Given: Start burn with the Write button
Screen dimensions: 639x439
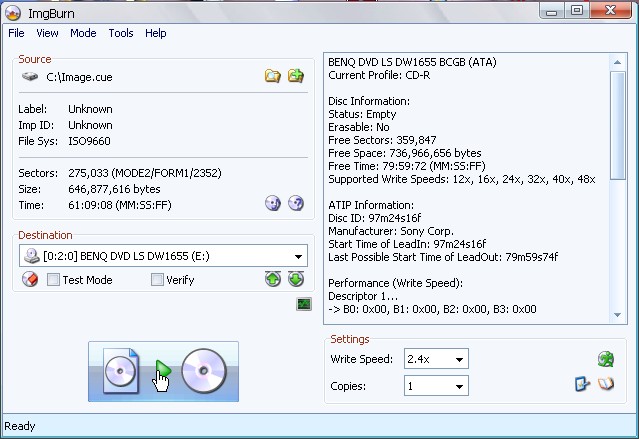Looking at the screenshot, I should 163,371.
